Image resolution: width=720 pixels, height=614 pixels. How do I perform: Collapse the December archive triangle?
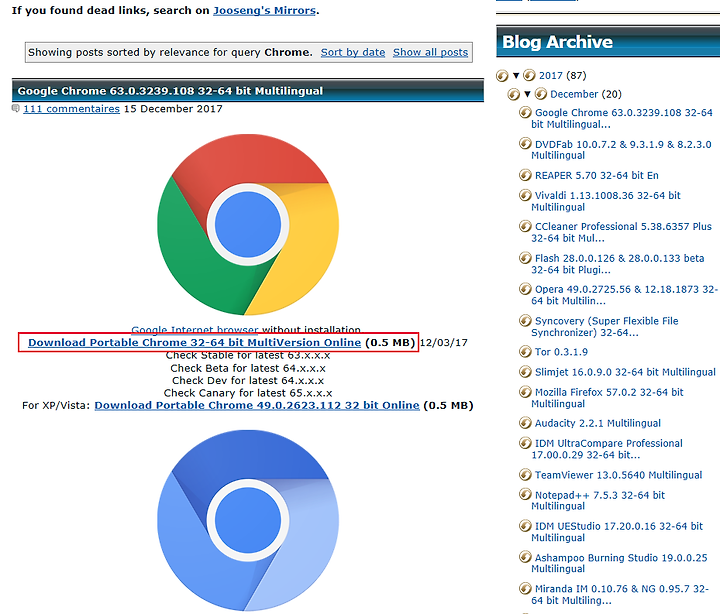528,94
